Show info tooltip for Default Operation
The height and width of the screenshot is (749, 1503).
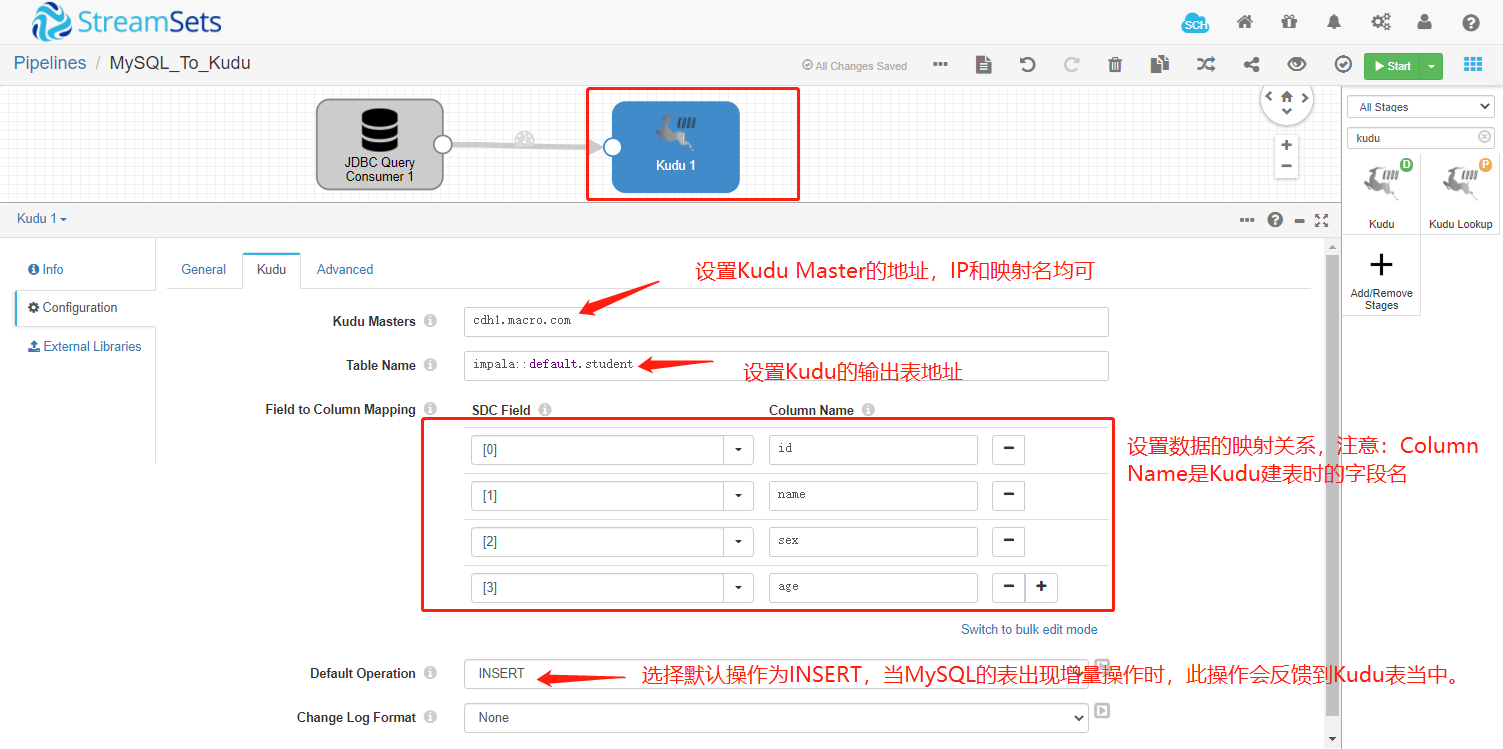(x=430, y=673)
